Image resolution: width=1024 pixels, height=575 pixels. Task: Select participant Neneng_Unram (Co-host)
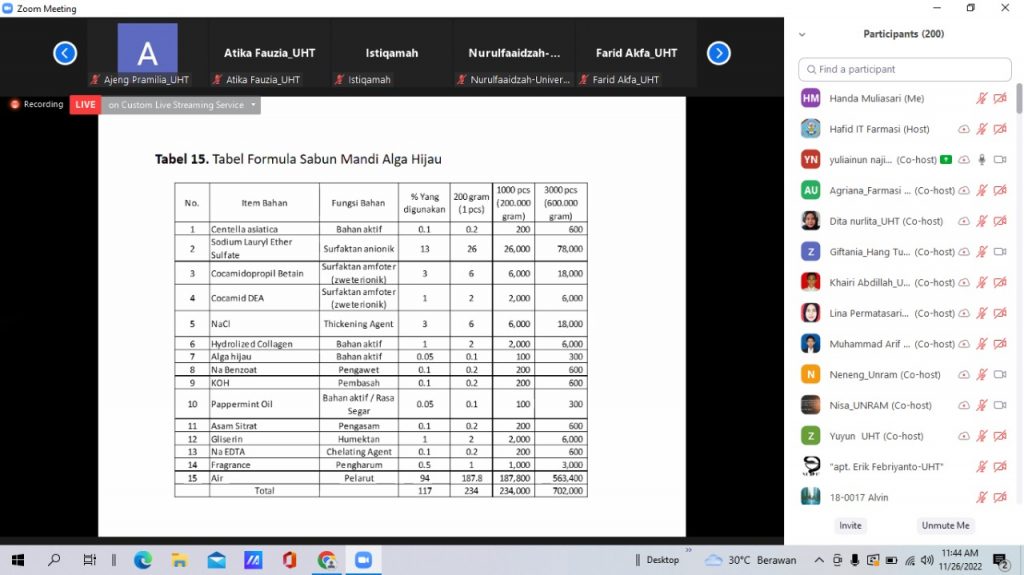(x=904, y=374)
